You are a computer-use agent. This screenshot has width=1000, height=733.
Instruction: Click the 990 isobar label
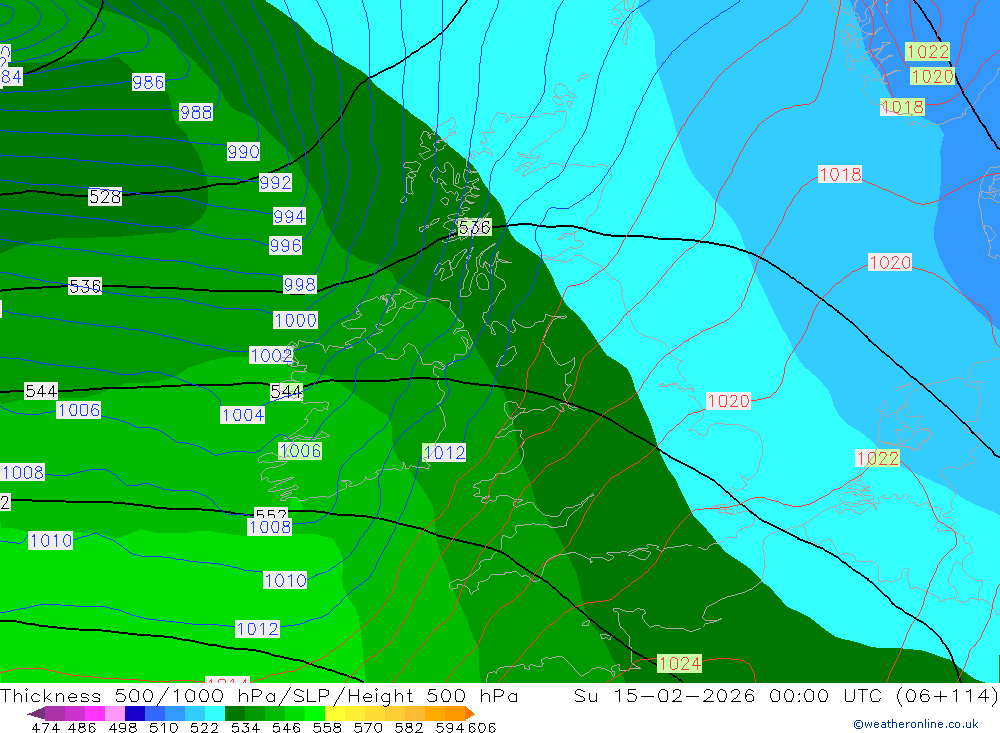pyautogui.click(x=243, y=152)
